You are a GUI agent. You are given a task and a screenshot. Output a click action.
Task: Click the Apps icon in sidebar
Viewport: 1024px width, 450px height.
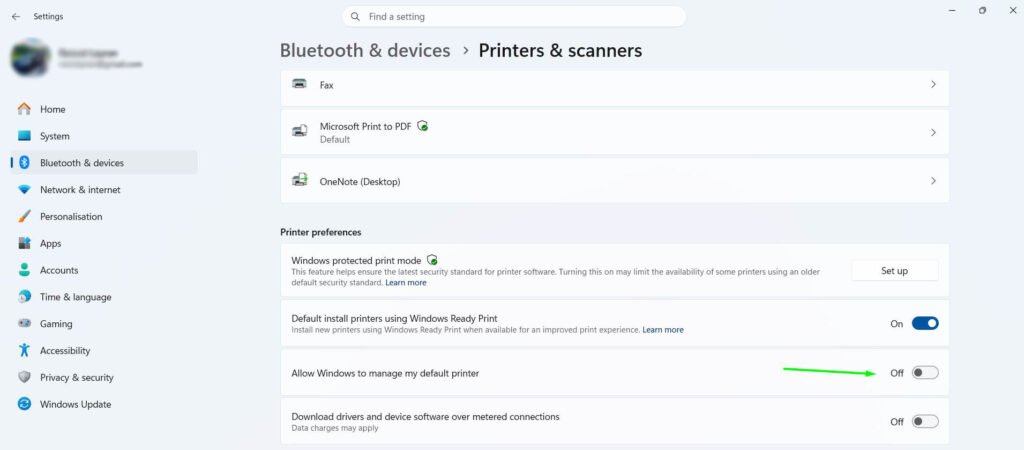click(x=24, y=243)
